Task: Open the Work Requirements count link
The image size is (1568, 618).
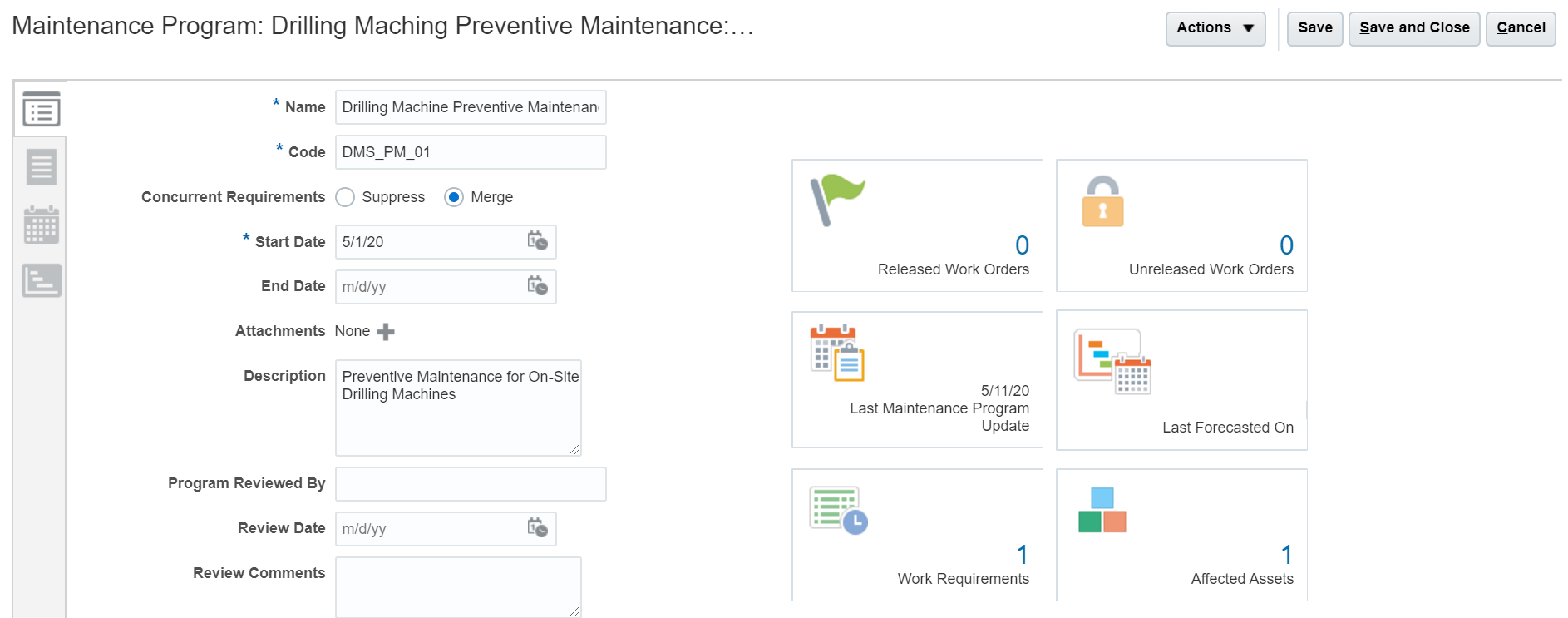Action: tap(1022, 555)
